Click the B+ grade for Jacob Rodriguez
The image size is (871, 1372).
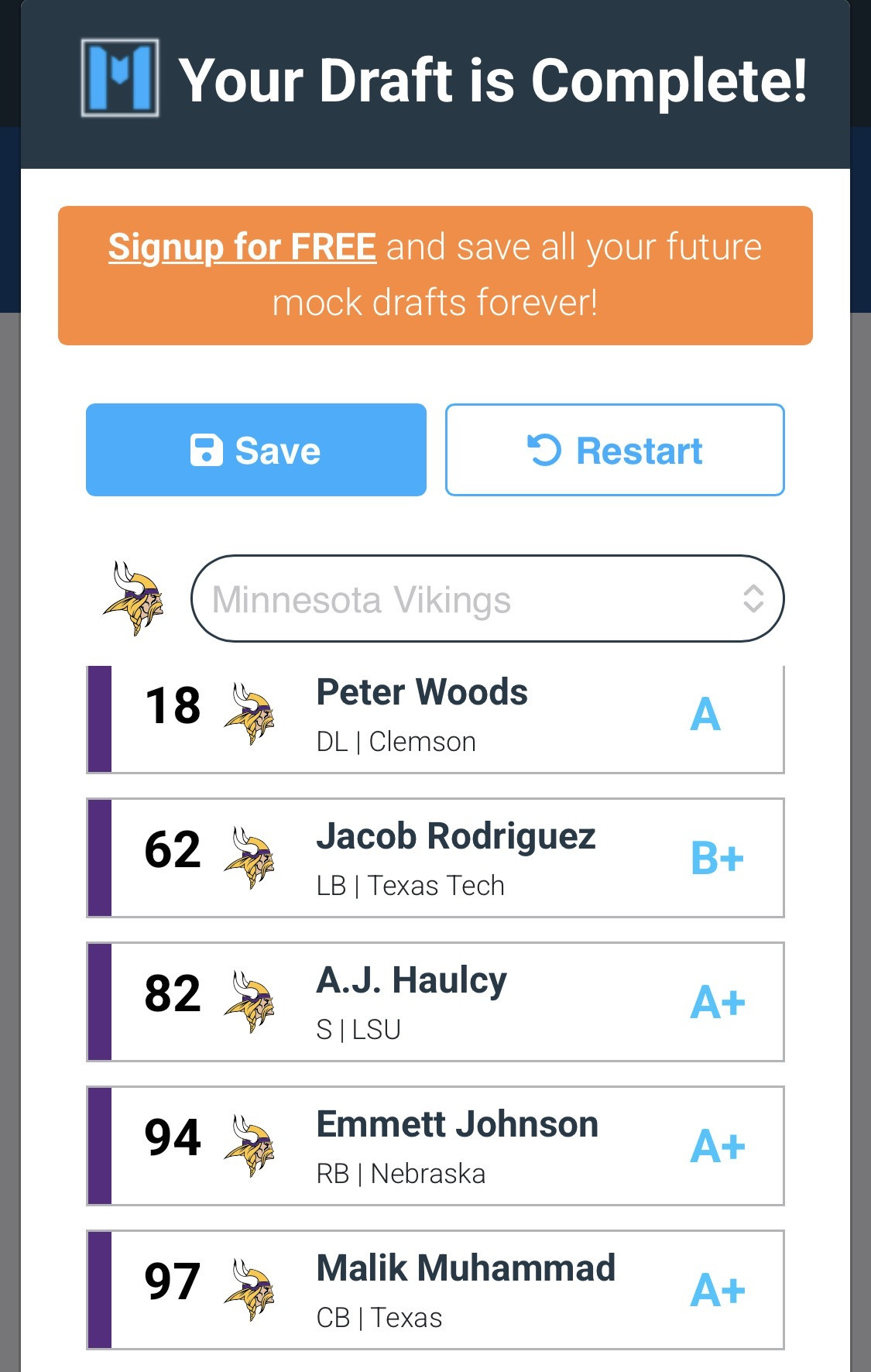point(717,859)
